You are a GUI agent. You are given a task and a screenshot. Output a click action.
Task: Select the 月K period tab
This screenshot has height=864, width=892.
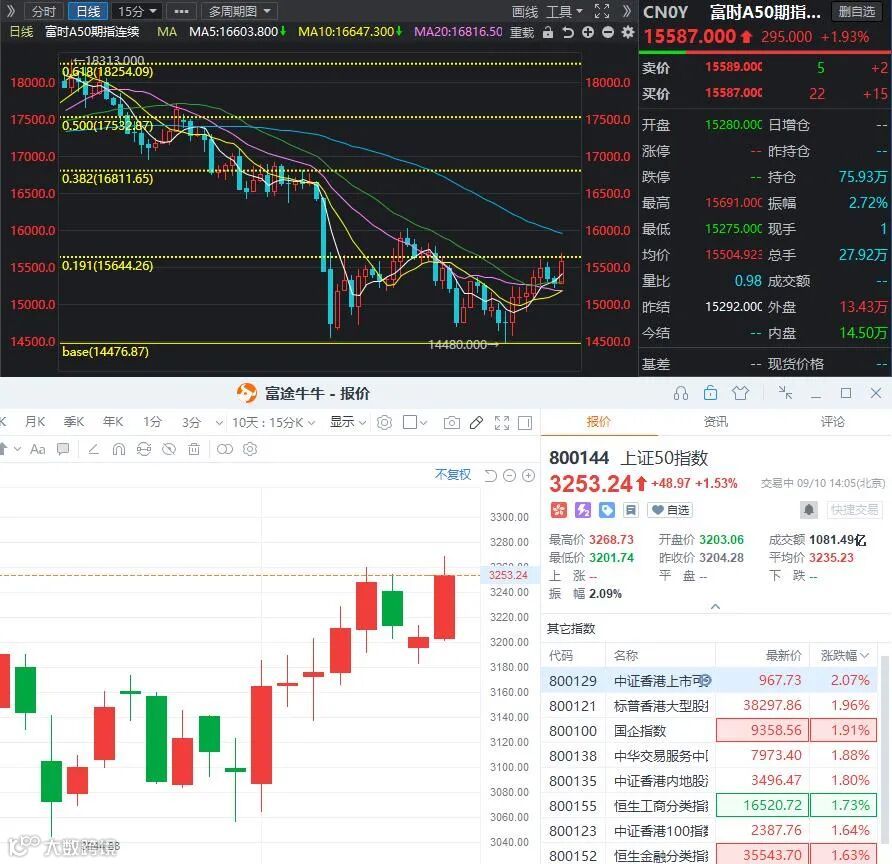coord(35,422)
